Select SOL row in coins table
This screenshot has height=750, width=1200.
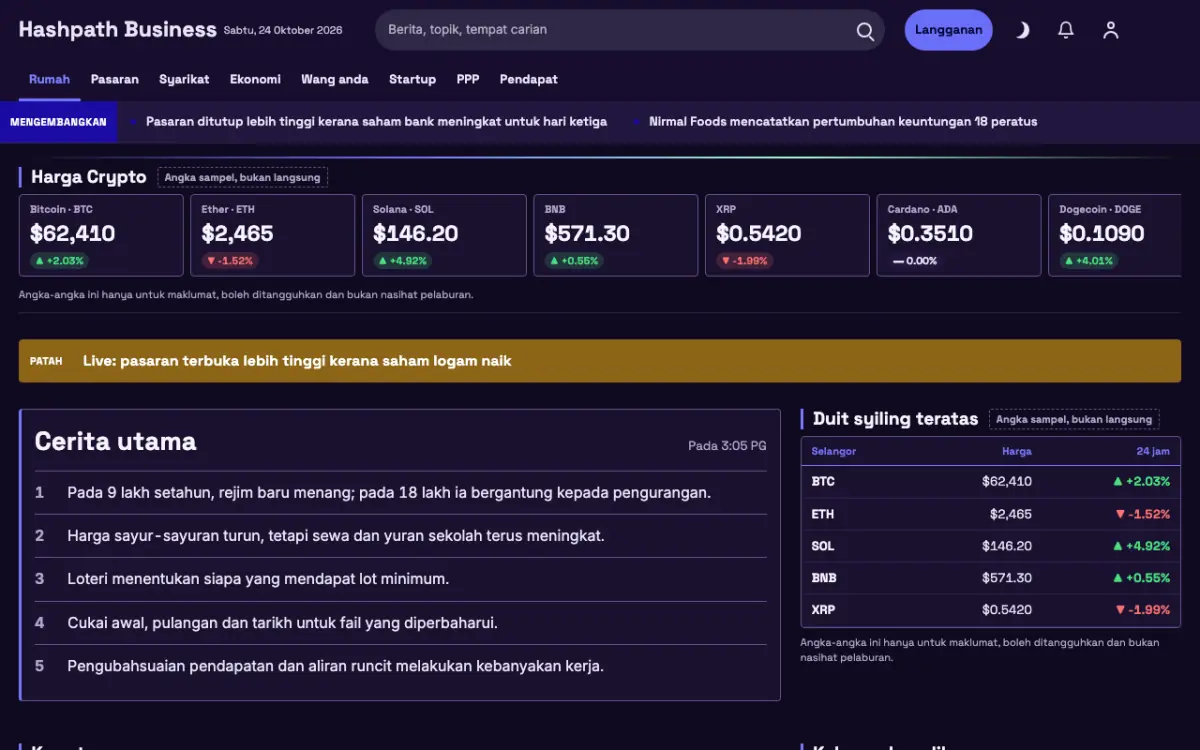coord(991,546)
